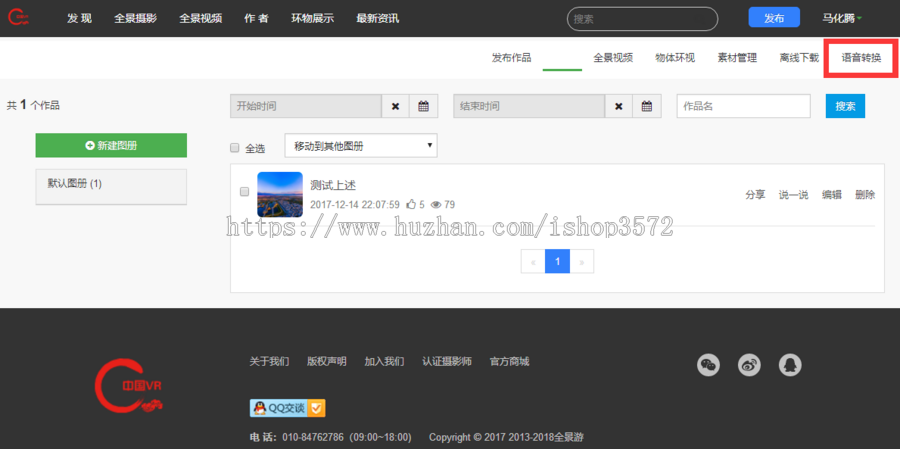Switch to the 发布作品 tab
The width and height of the screenshot is (900, 449).
pos(511,57)
